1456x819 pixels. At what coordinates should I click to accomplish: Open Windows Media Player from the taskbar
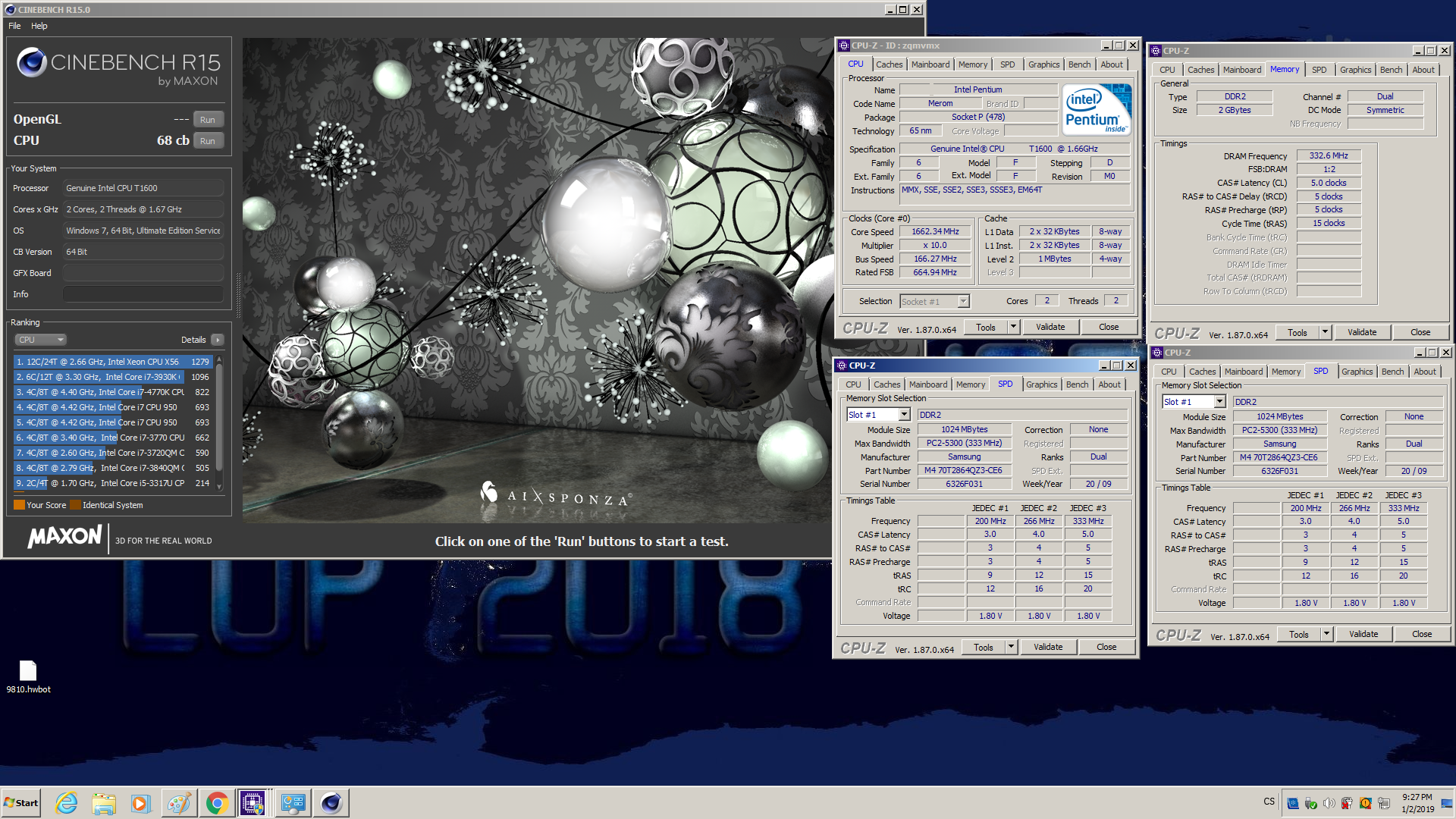141,803
